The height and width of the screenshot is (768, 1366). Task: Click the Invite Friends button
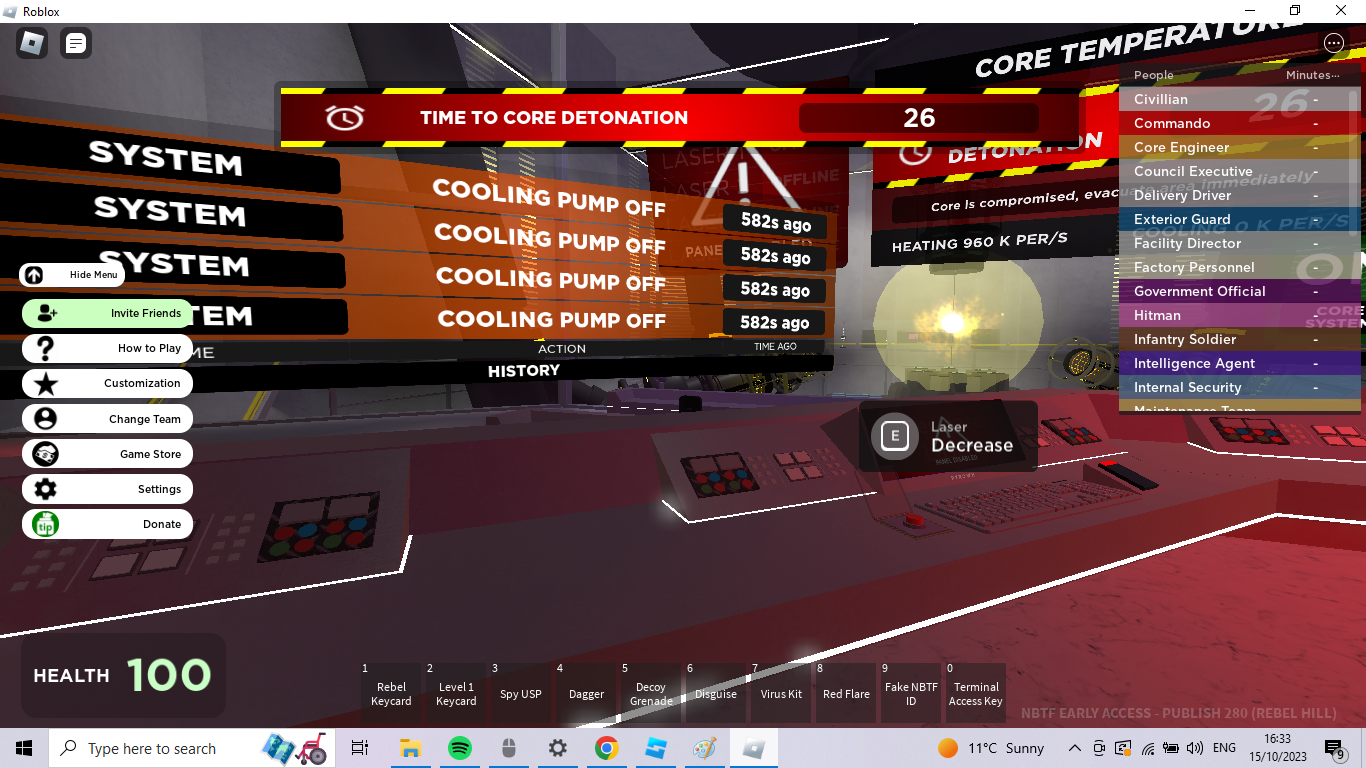coord(107,313)
